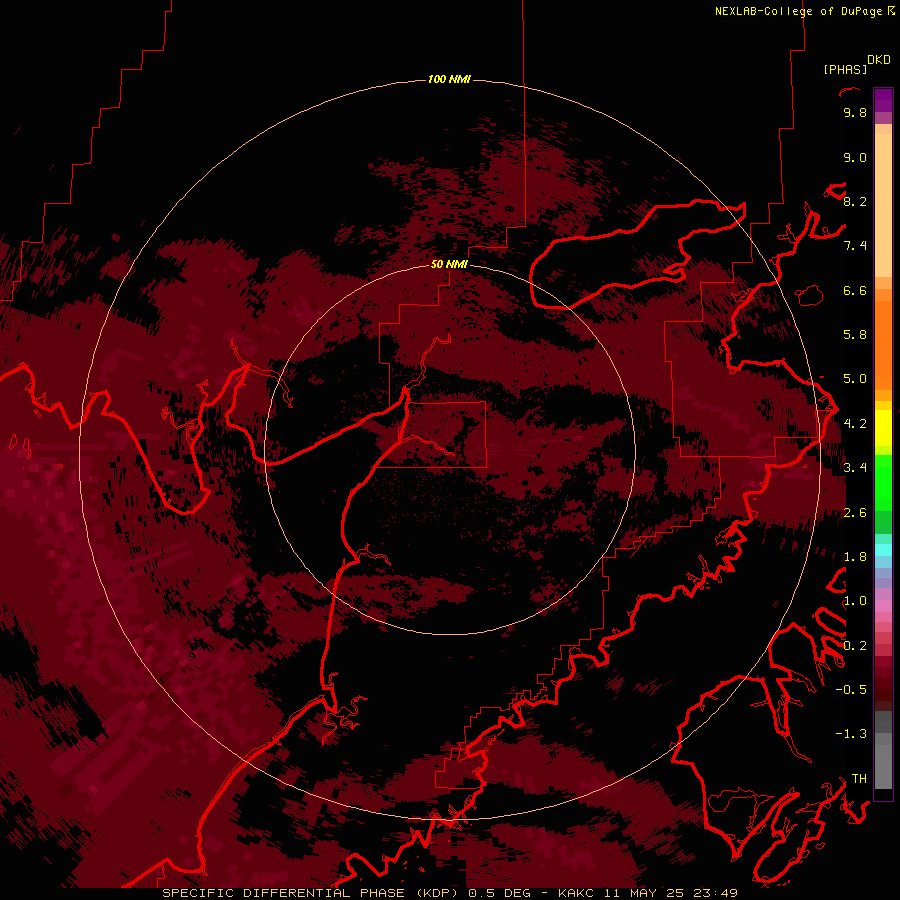Image resolution: width=900 pixels, height=900 pixels.
Task: Click the 9.8 legend value
Action: [855, 112]
